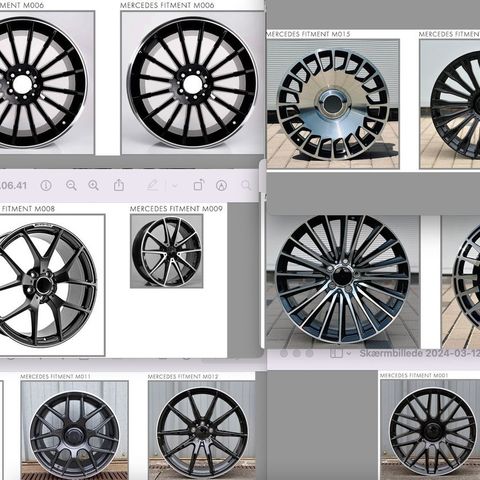Viewport: 480px width, 480px height.
Task: Expand the highlight color dropdown arrow
Action: [175, 186]
